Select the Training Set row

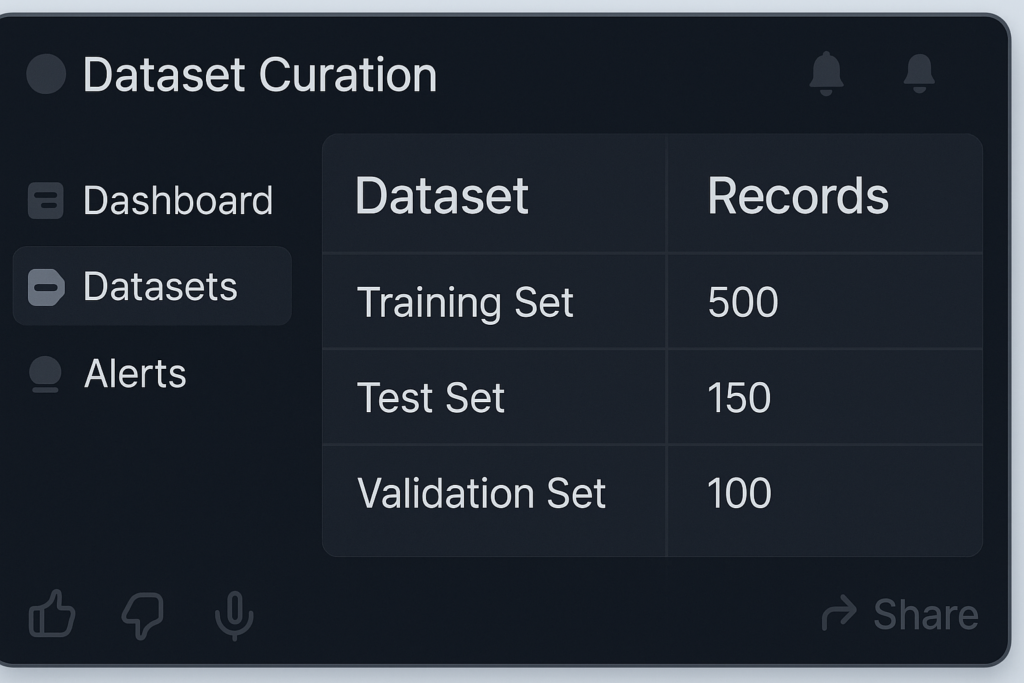(x=465, y=302)
